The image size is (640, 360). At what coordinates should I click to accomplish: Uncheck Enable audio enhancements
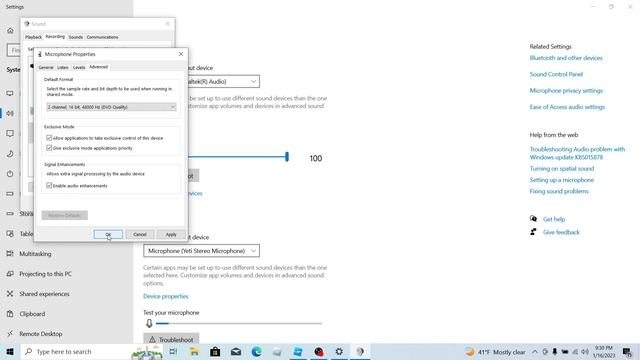pos(49,185)
